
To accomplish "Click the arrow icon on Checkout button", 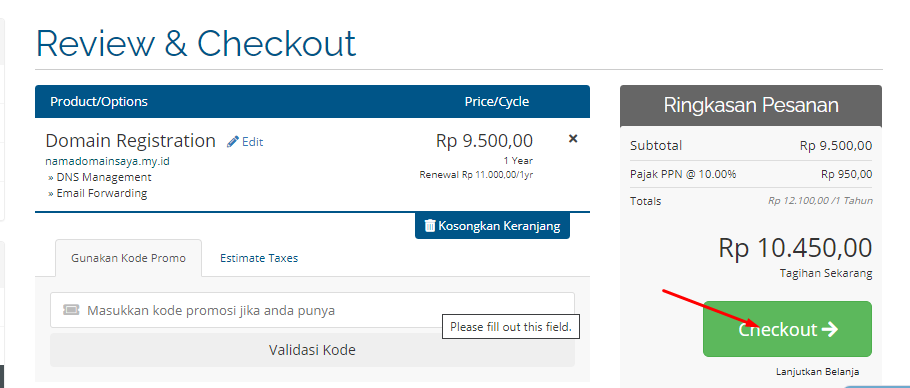I will click(830, 329).
